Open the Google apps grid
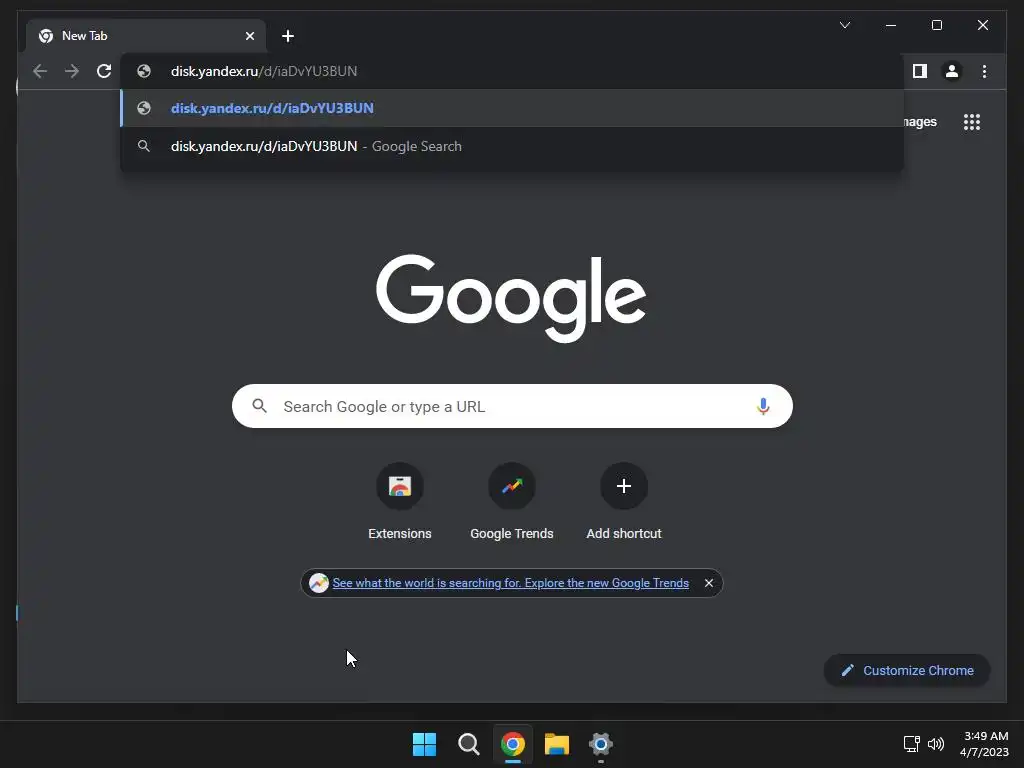 (x=972, y=122)
